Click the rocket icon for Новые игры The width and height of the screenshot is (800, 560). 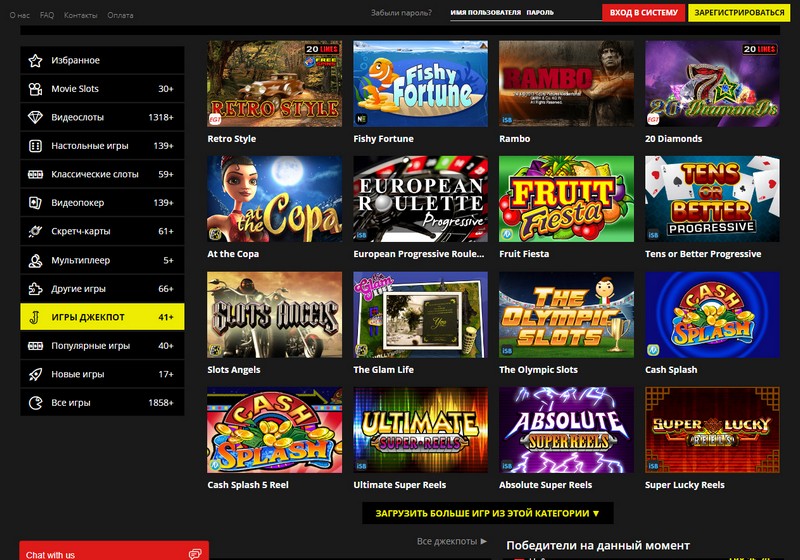(x=35, y=374)
